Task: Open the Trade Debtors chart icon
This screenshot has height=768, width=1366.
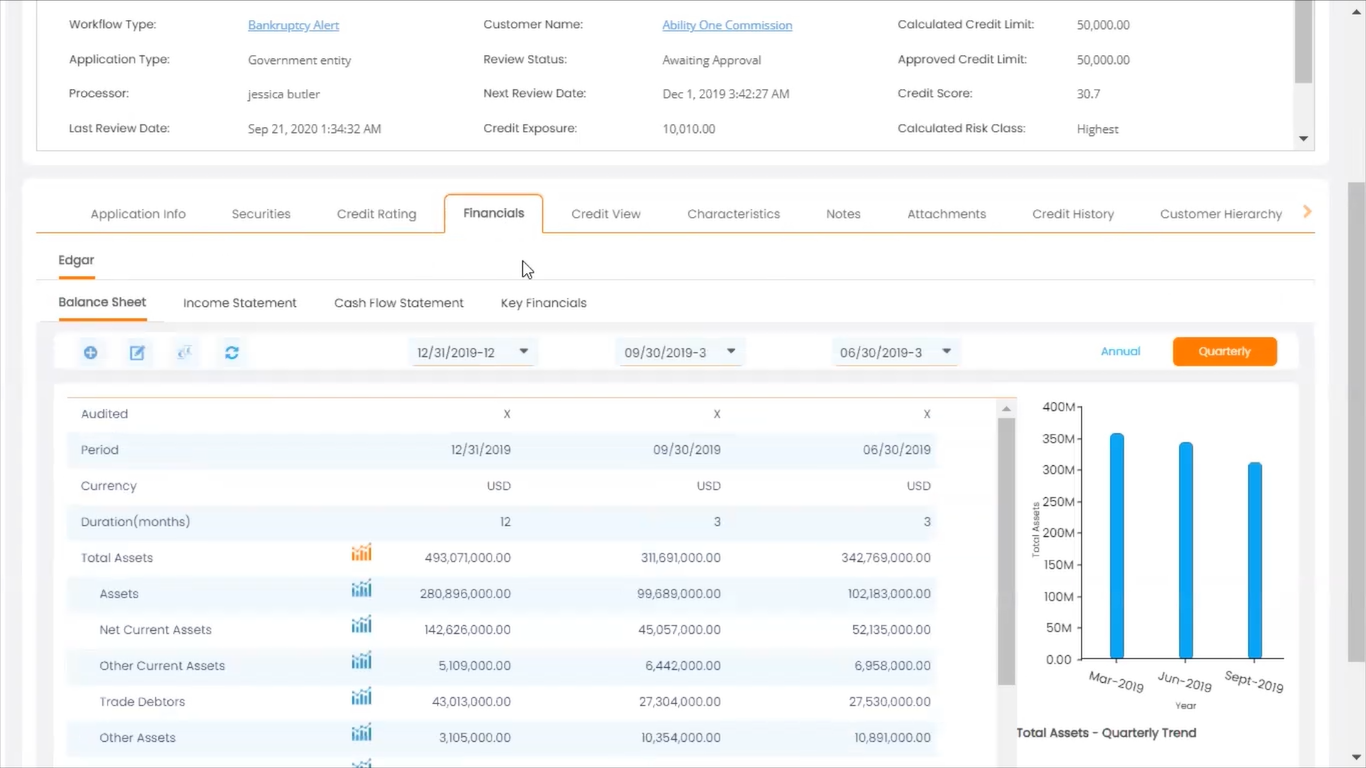Action: click(x=361, y=697)
